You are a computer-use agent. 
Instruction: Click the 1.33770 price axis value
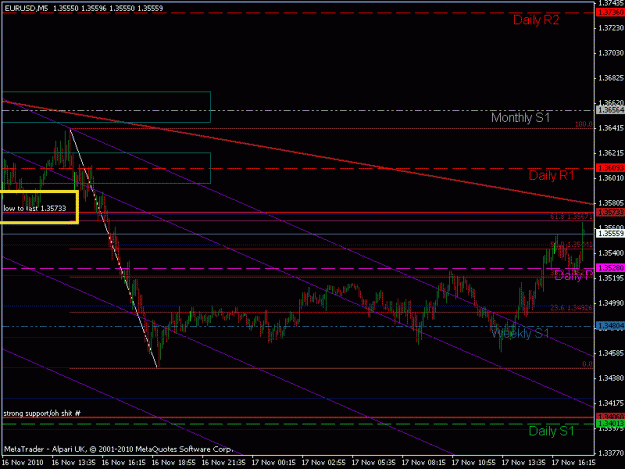(x=611, y=453)
